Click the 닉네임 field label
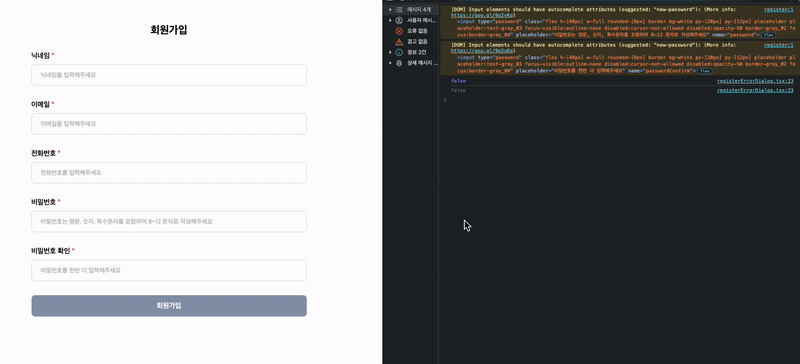The width and height of the screenshot is (800, 364). coord(40,55)
